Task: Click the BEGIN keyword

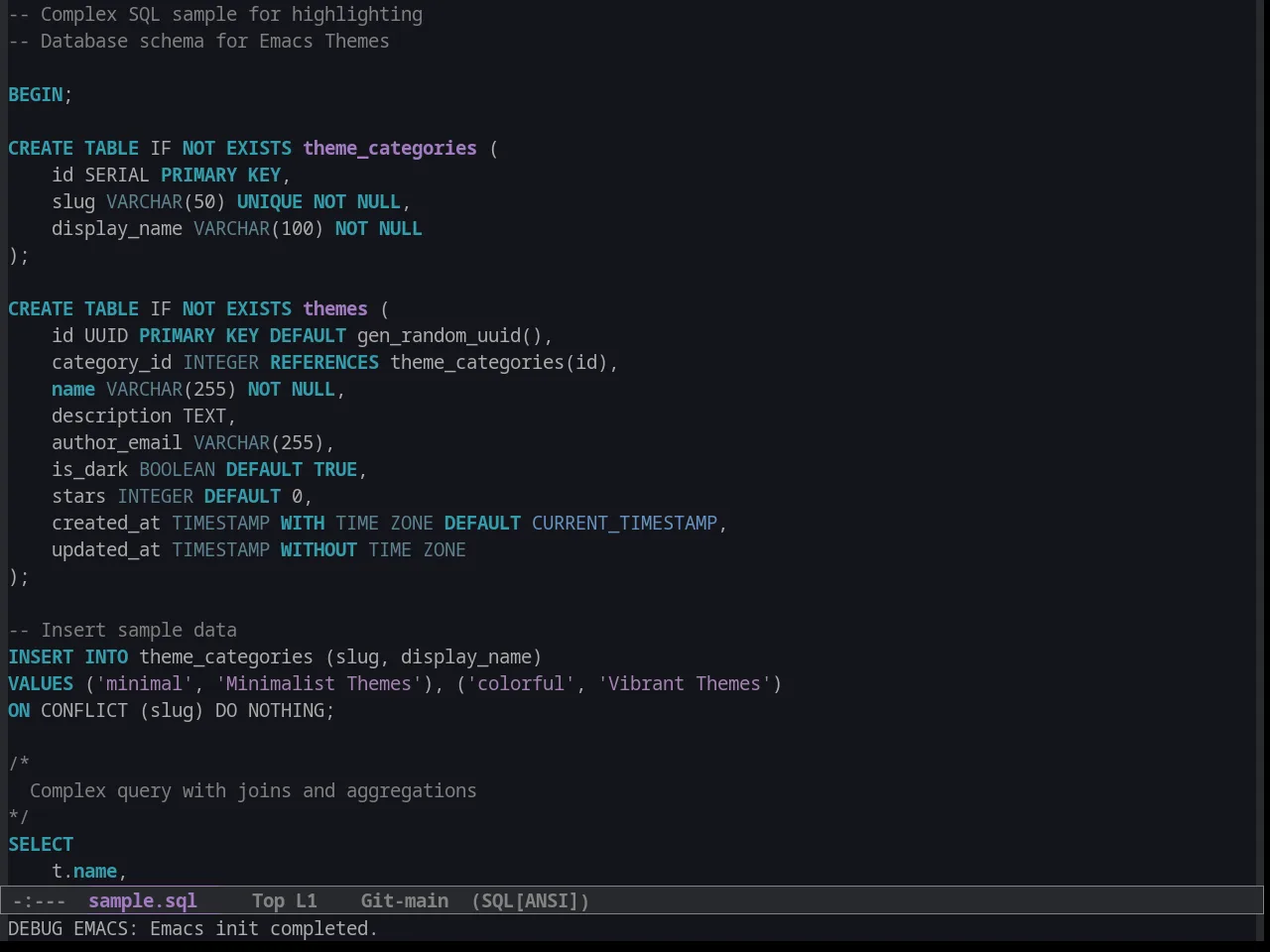Action: [36, 94]
